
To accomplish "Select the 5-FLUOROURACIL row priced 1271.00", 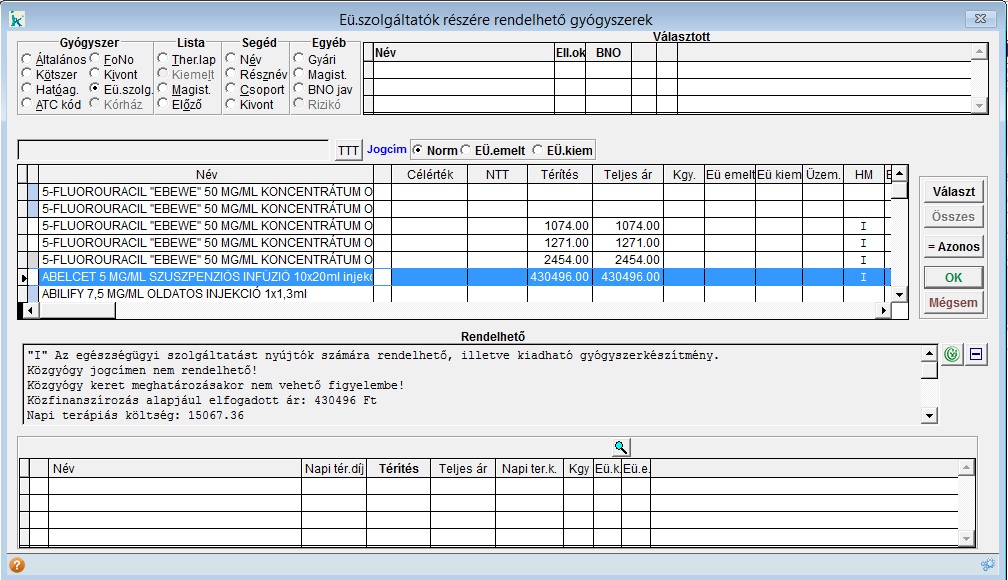I will coord(454,242).
